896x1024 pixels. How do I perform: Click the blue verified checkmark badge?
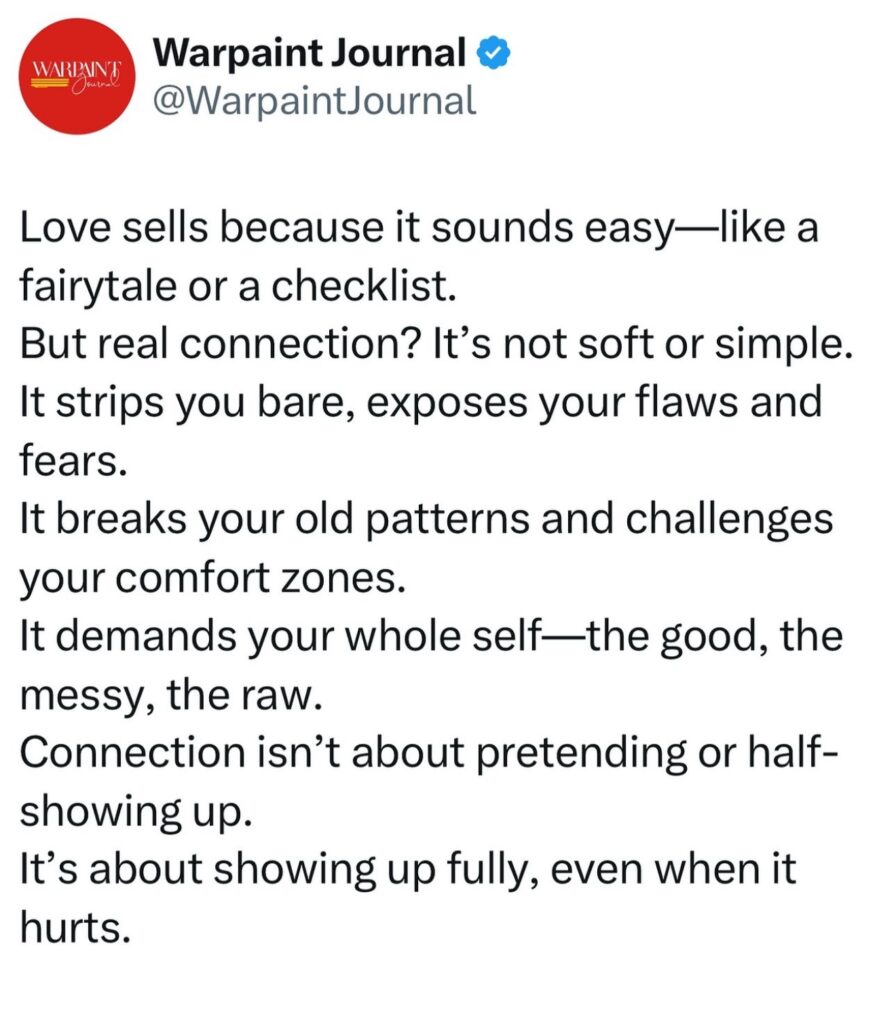point(494,54)
